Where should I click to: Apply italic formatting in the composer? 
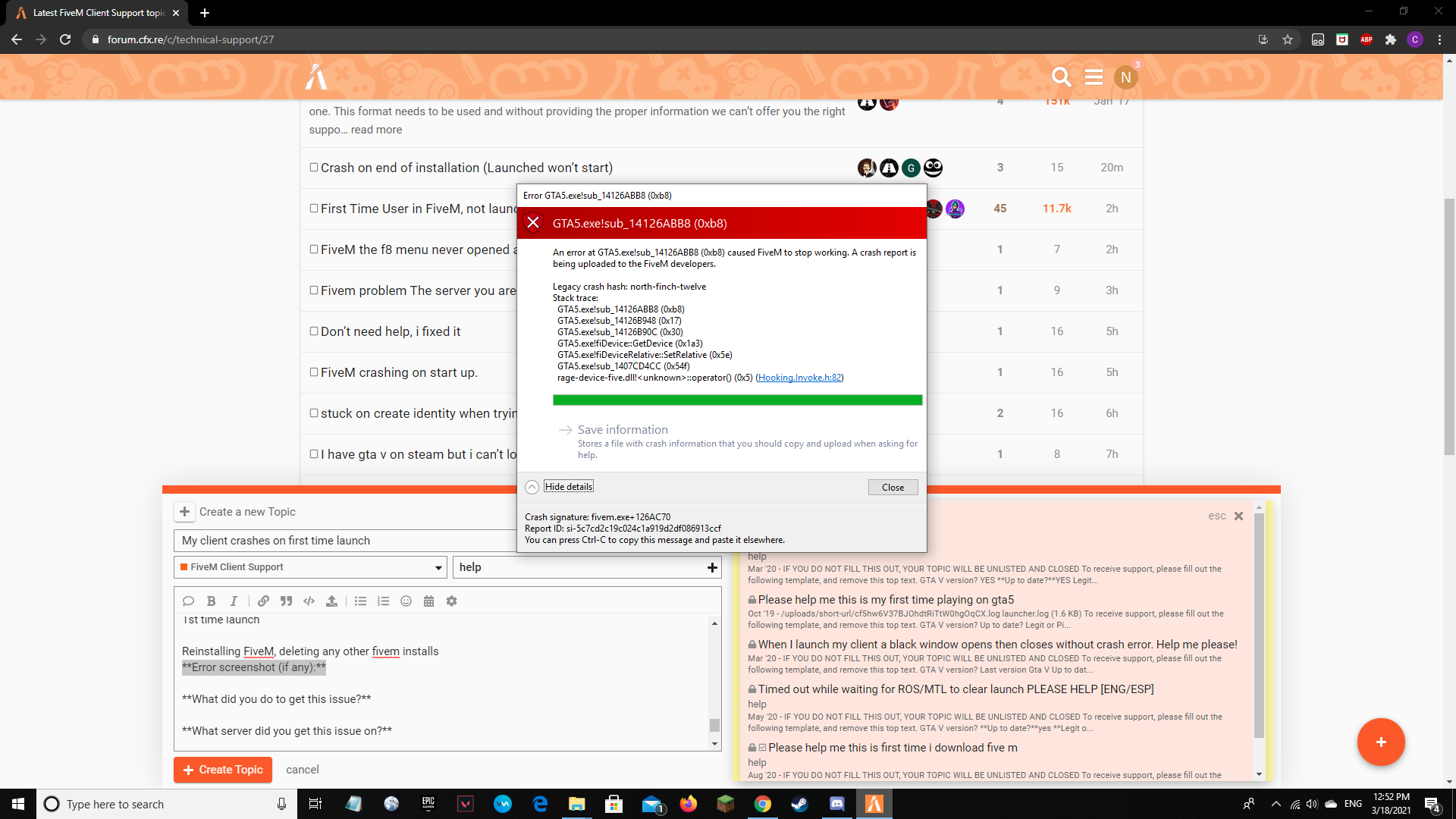coord(234,601)
